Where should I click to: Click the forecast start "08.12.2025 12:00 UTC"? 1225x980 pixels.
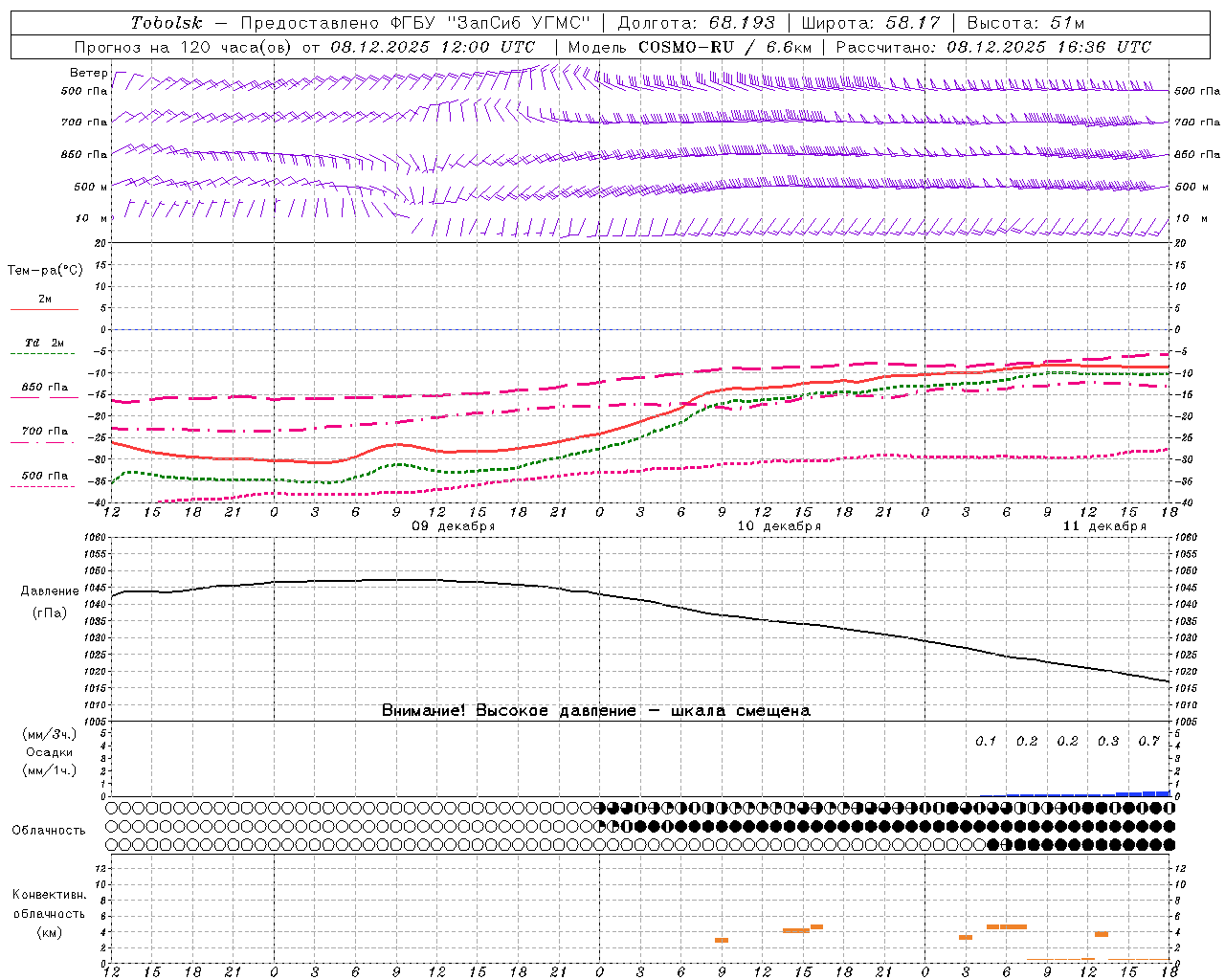click(x=433, y=47)
